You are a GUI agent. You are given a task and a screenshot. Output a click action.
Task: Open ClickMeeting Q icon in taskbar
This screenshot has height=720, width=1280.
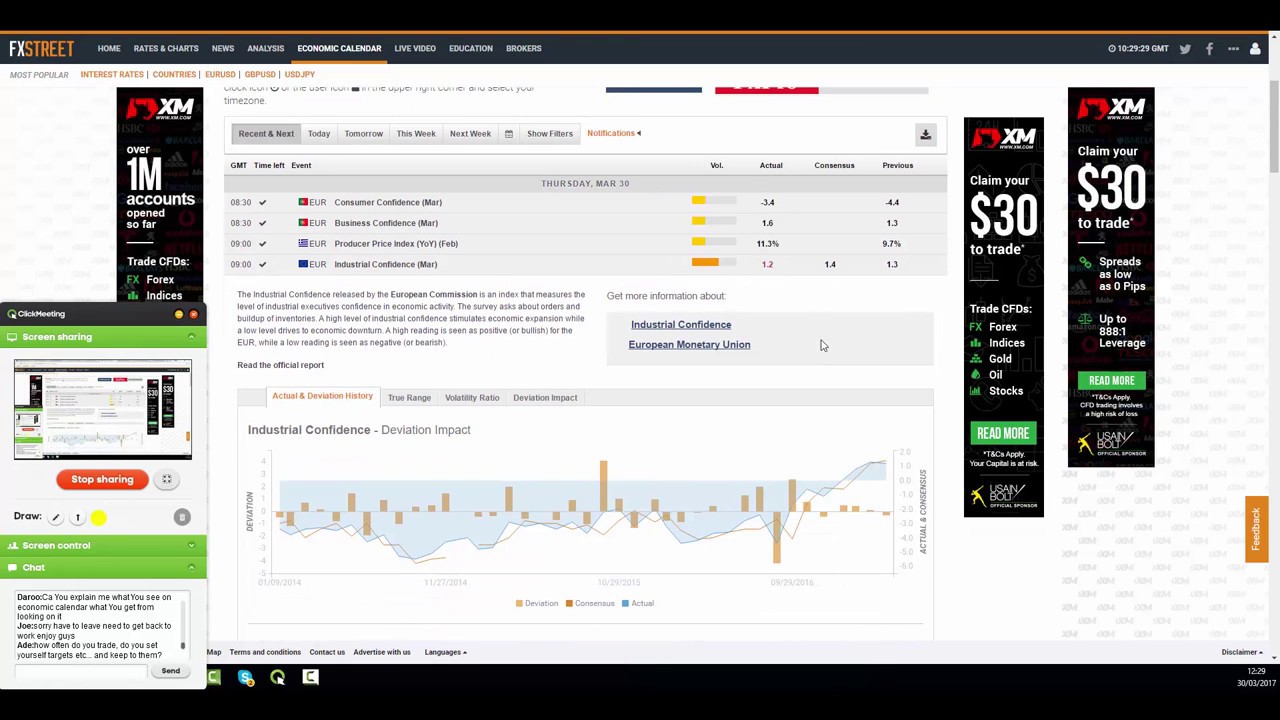tap(277, 678)
